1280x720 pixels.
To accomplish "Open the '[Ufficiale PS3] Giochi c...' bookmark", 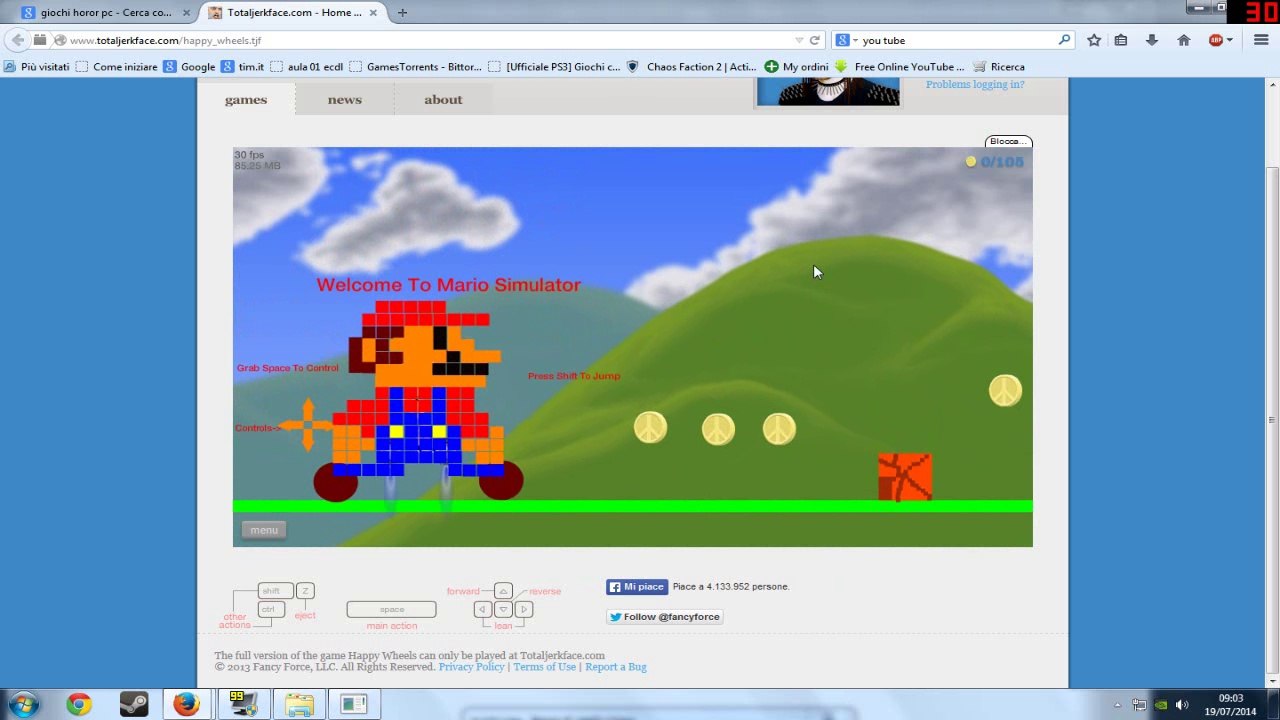I will 555,67.
